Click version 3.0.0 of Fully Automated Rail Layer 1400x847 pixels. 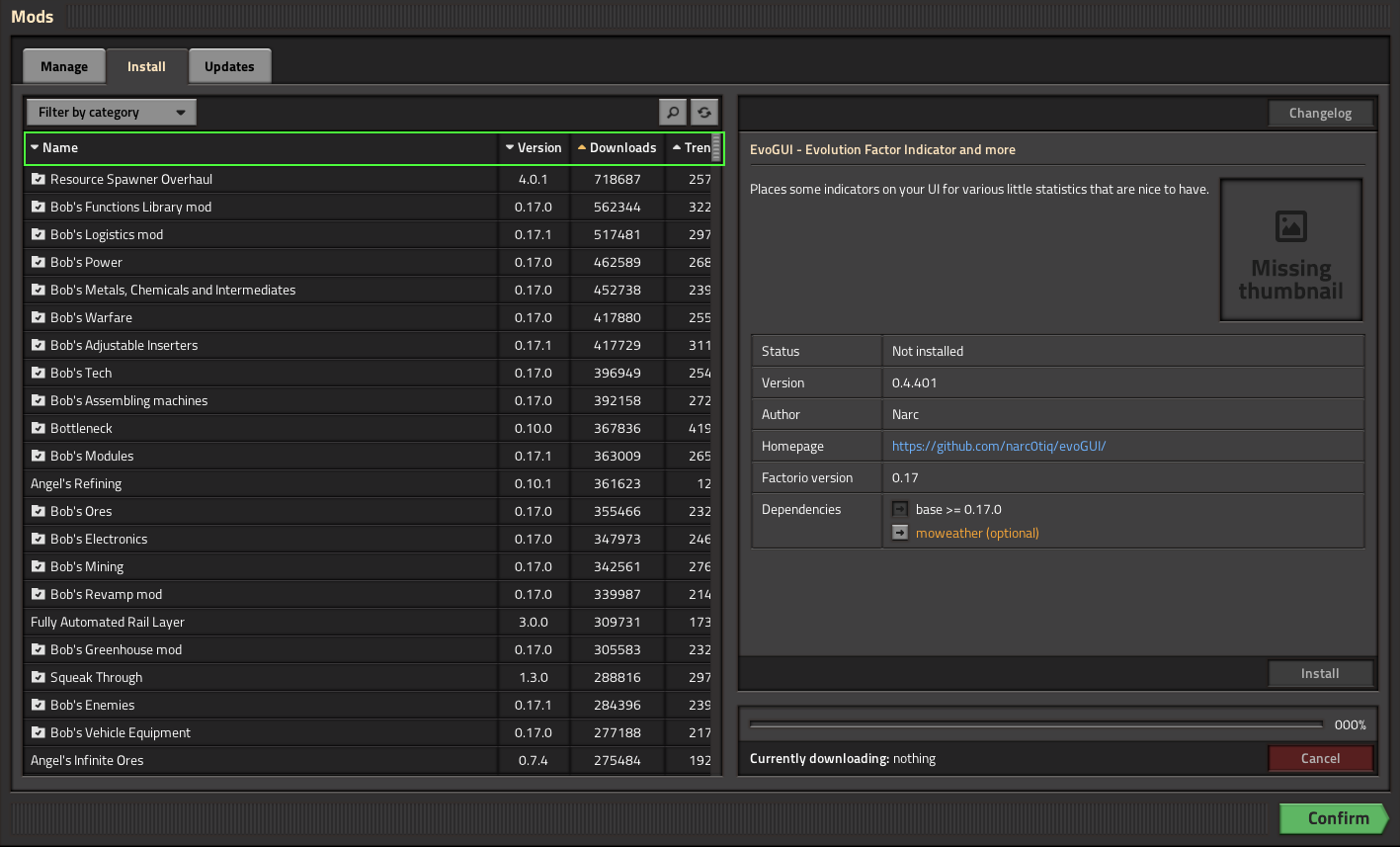coord(533,622)
